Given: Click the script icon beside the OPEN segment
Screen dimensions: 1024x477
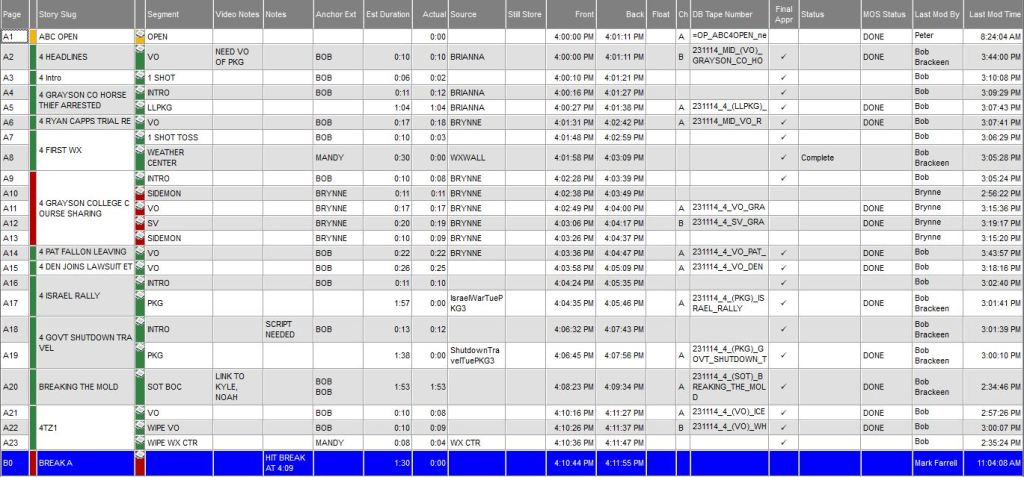Looking at the screenshot, I should click(x=139, y=36).
